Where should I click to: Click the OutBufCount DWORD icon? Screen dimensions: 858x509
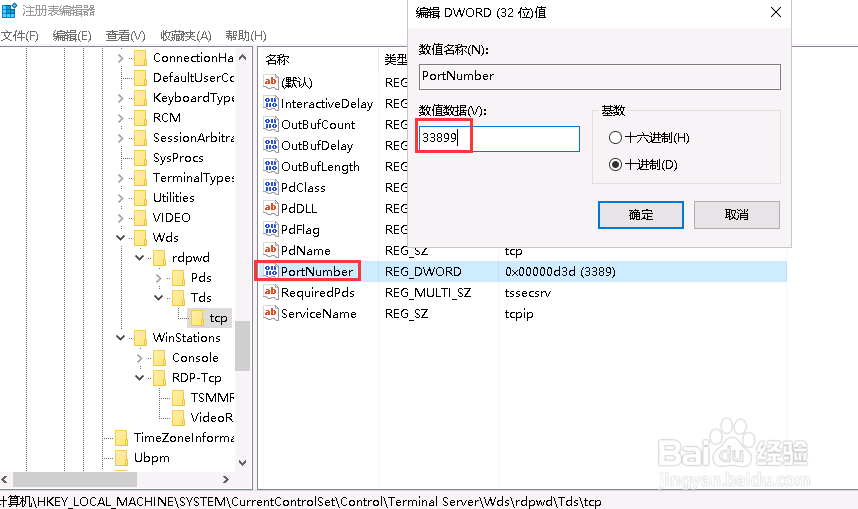(270, 124)
